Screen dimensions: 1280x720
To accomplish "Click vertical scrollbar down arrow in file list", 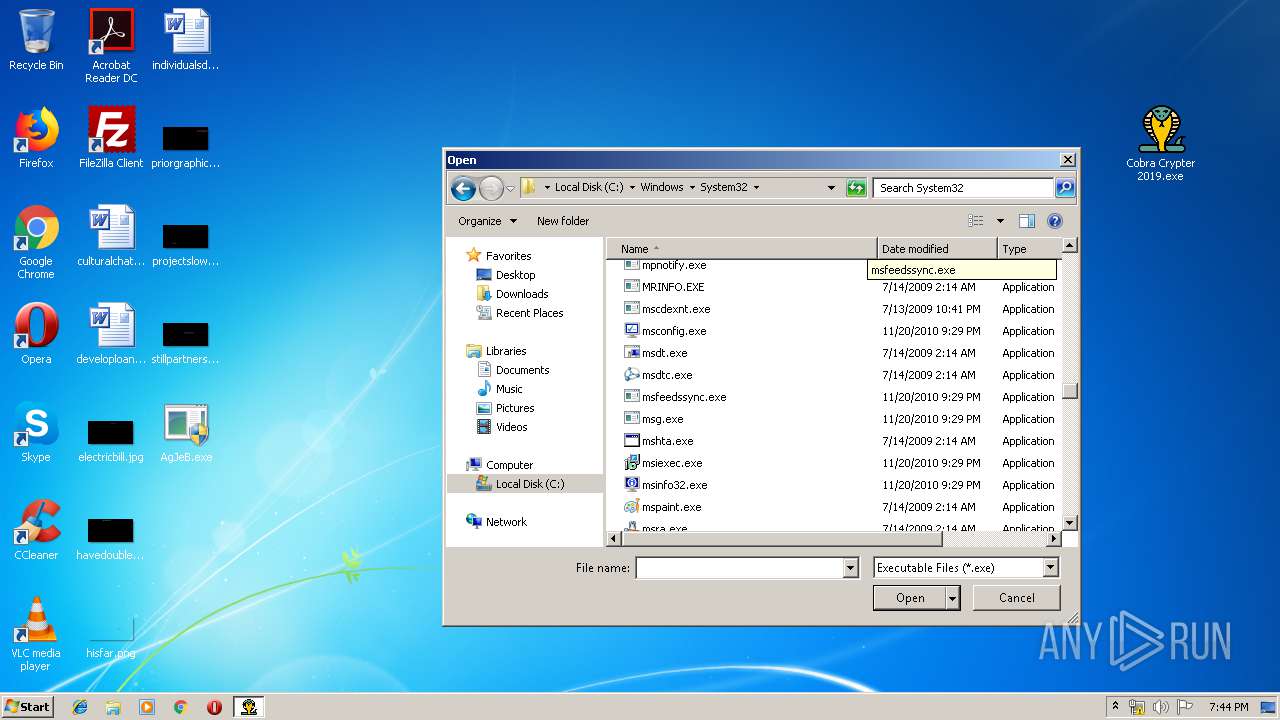I will pyautogui.click(x=1069, y=523).
